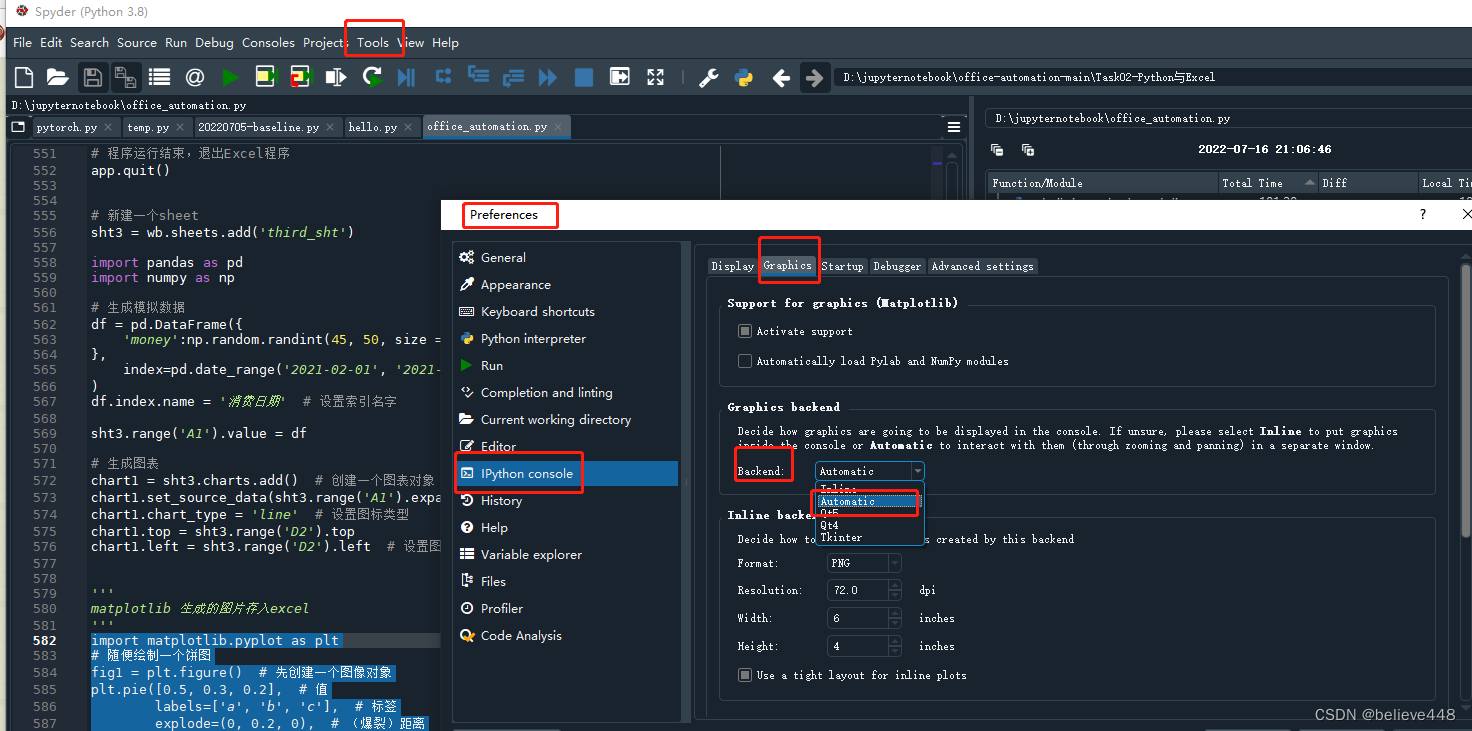1472x731 pixels.
Task: Open Preferences via wrench icon
Action: coord(709,77)
